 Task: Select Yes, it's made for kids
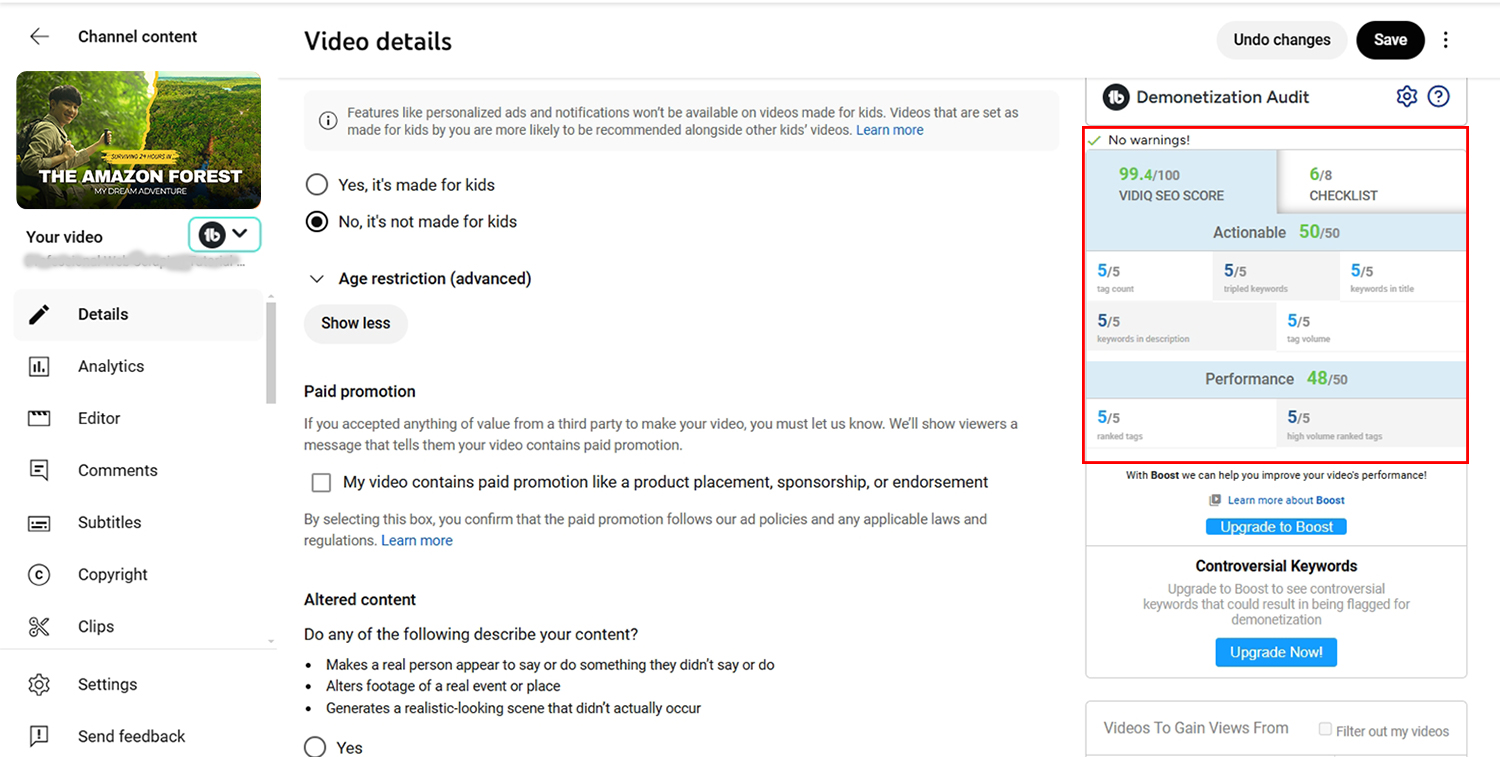click(x=317, y=185)
